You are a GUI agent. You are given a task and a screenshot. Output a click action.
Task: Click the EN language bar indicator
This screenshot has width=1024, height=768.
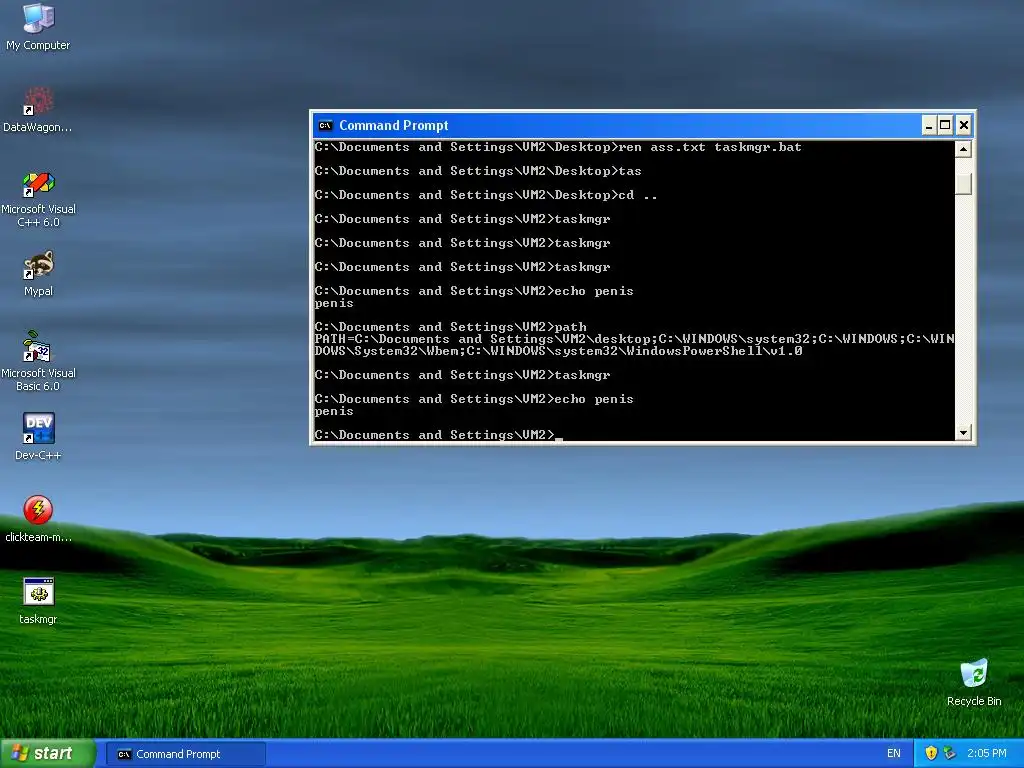[893, 753]
